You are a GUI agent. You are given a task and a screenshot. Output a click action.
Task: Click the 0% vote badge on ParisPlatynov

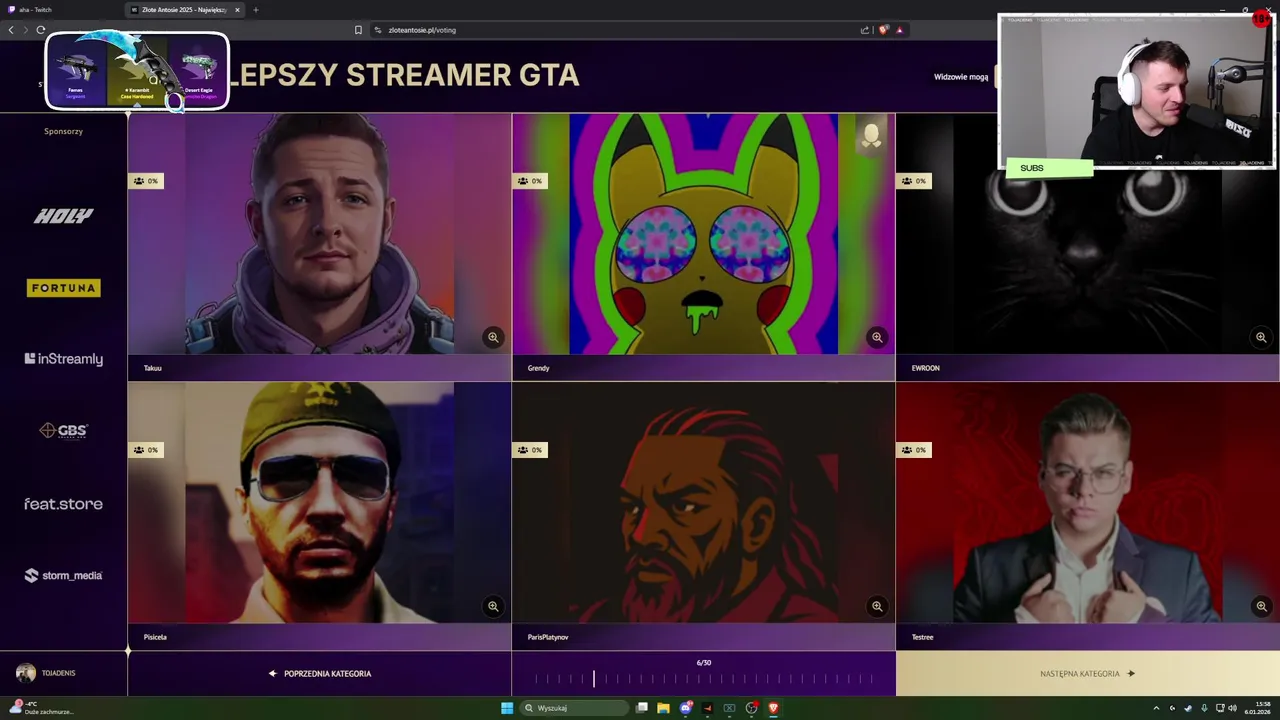coord(530,450)
